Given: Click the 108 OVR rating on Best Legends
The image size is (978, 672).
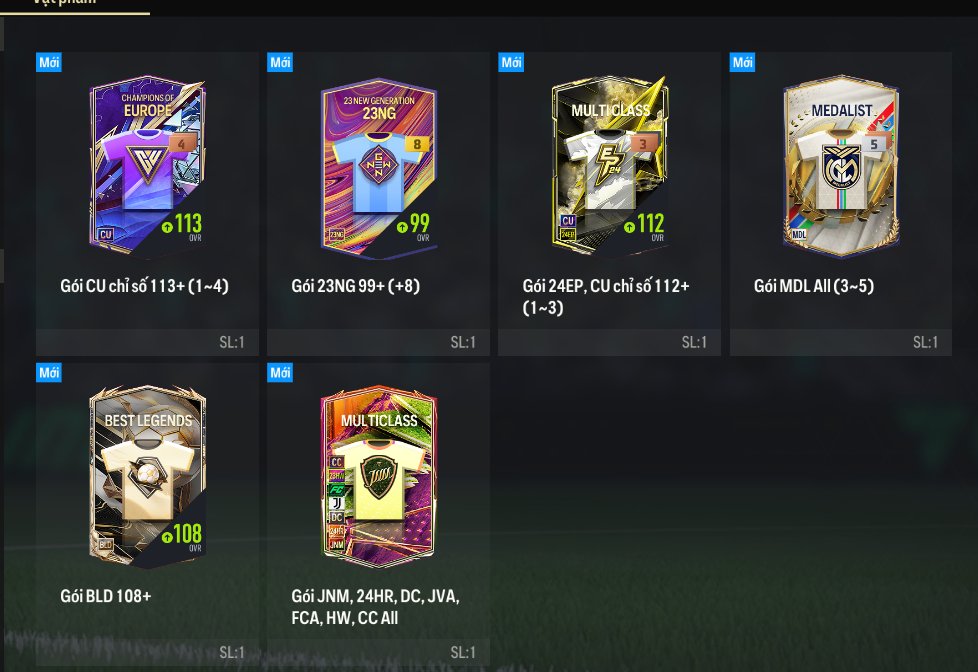Looking at the screenshot, I should 182,535.
